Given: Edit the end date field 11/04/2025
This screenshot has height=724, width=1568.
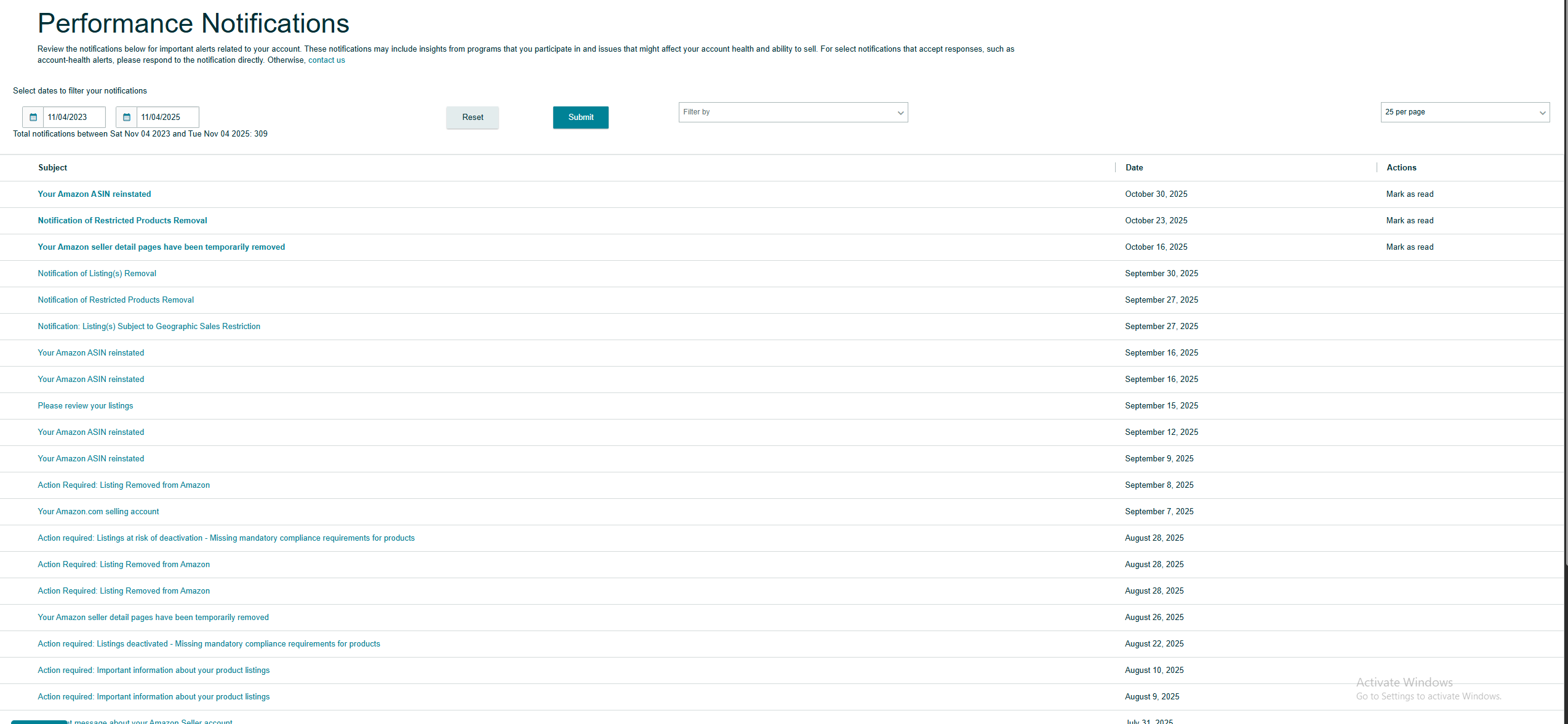Looking at the screenshot, I should click(167, 117).
